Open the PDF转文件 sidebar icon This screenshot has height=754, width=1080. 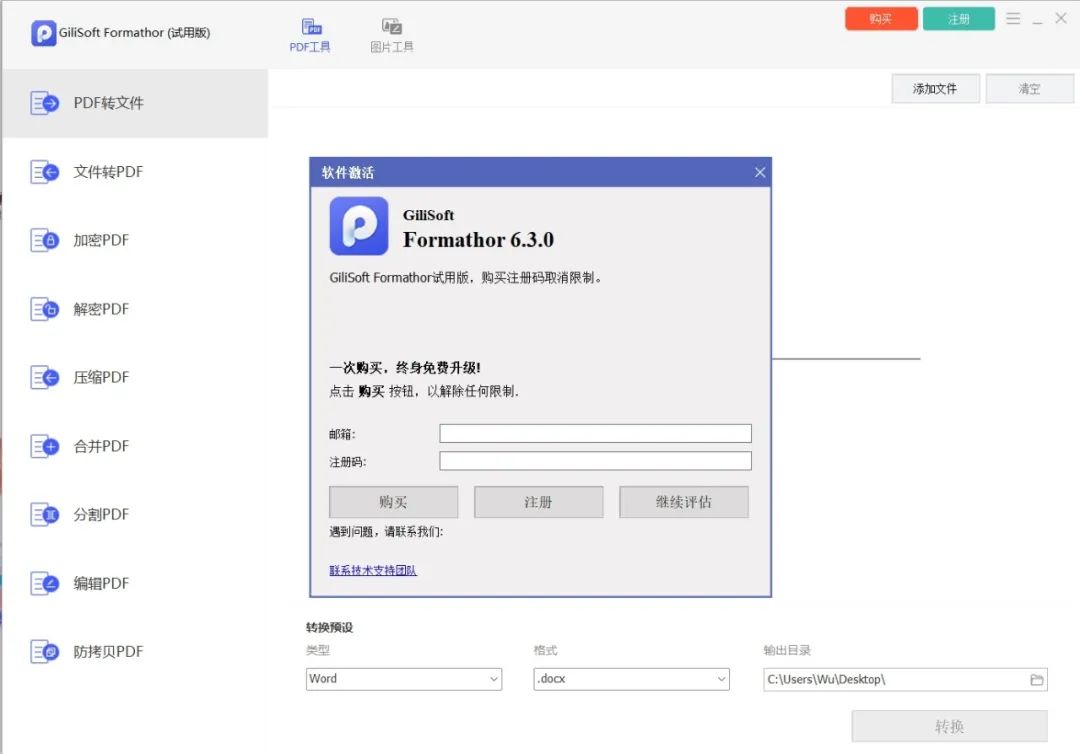45,103
